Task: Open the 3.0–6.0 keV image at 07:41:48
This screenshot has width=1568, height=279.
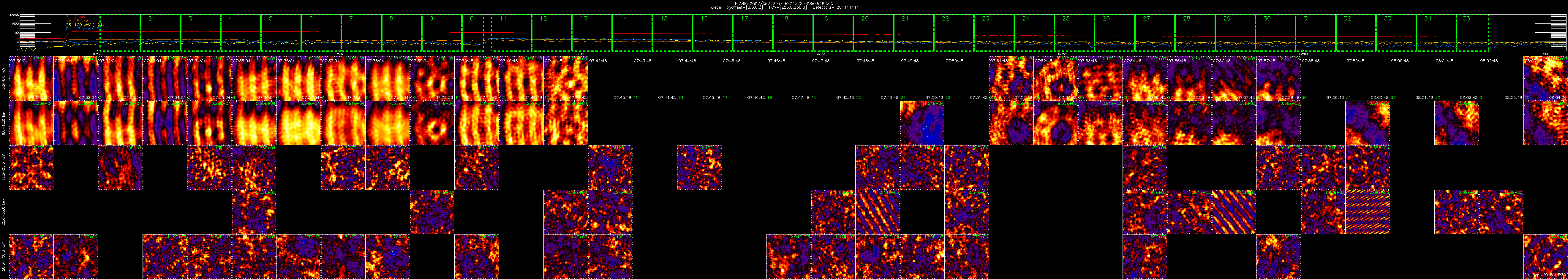Action: tap(565, 78)
